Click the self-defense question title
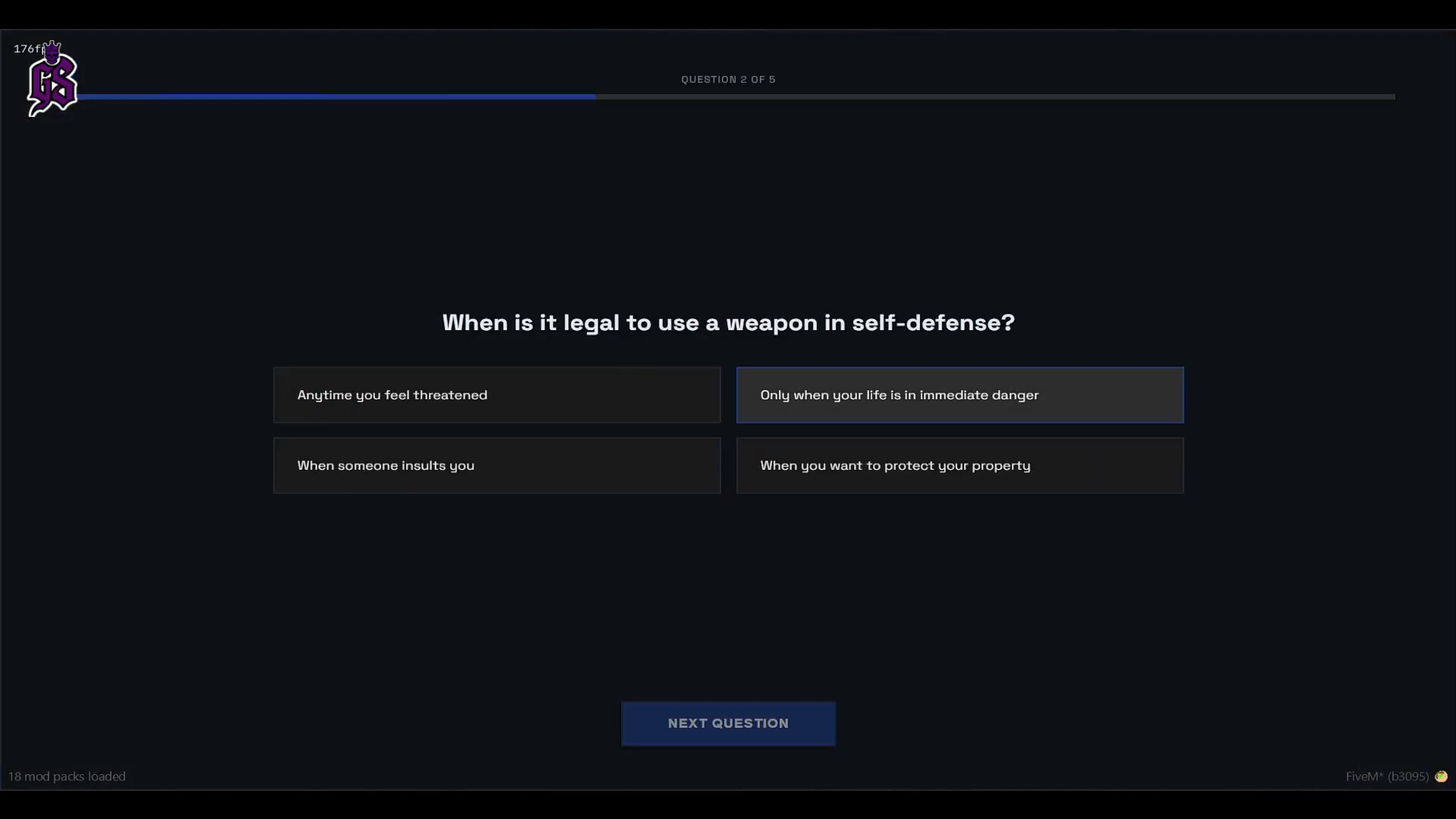 coord(727,323)
